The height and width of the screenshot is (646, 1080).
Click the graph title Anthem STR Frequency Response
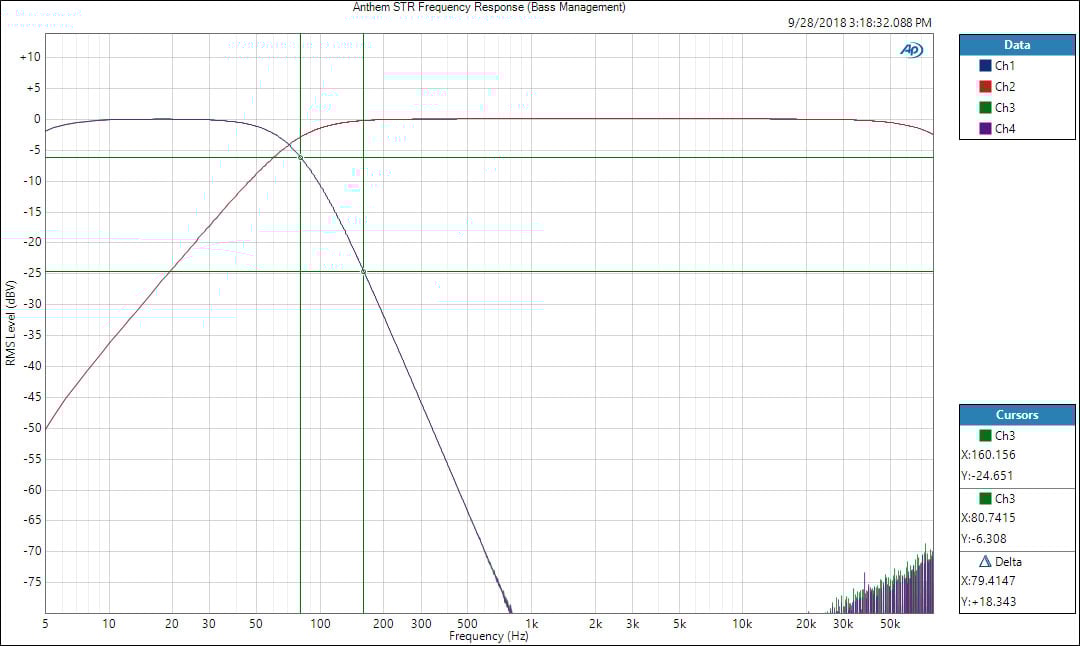pyautogui.click(x=489, y=7)
